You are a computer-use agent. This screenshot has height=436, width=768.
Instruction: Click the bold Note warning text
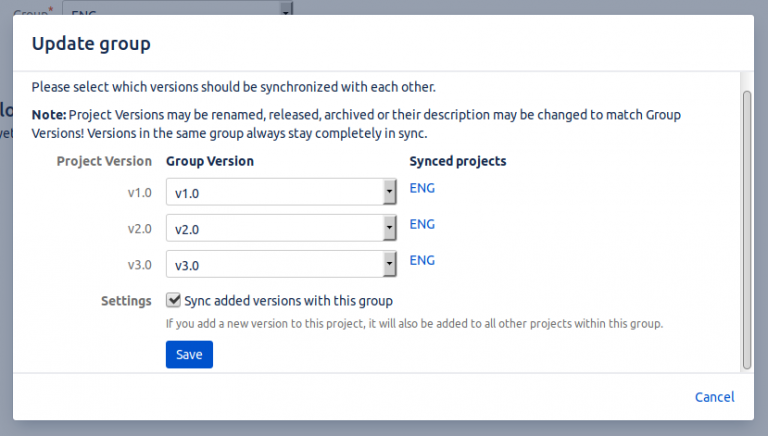[48, 115]
